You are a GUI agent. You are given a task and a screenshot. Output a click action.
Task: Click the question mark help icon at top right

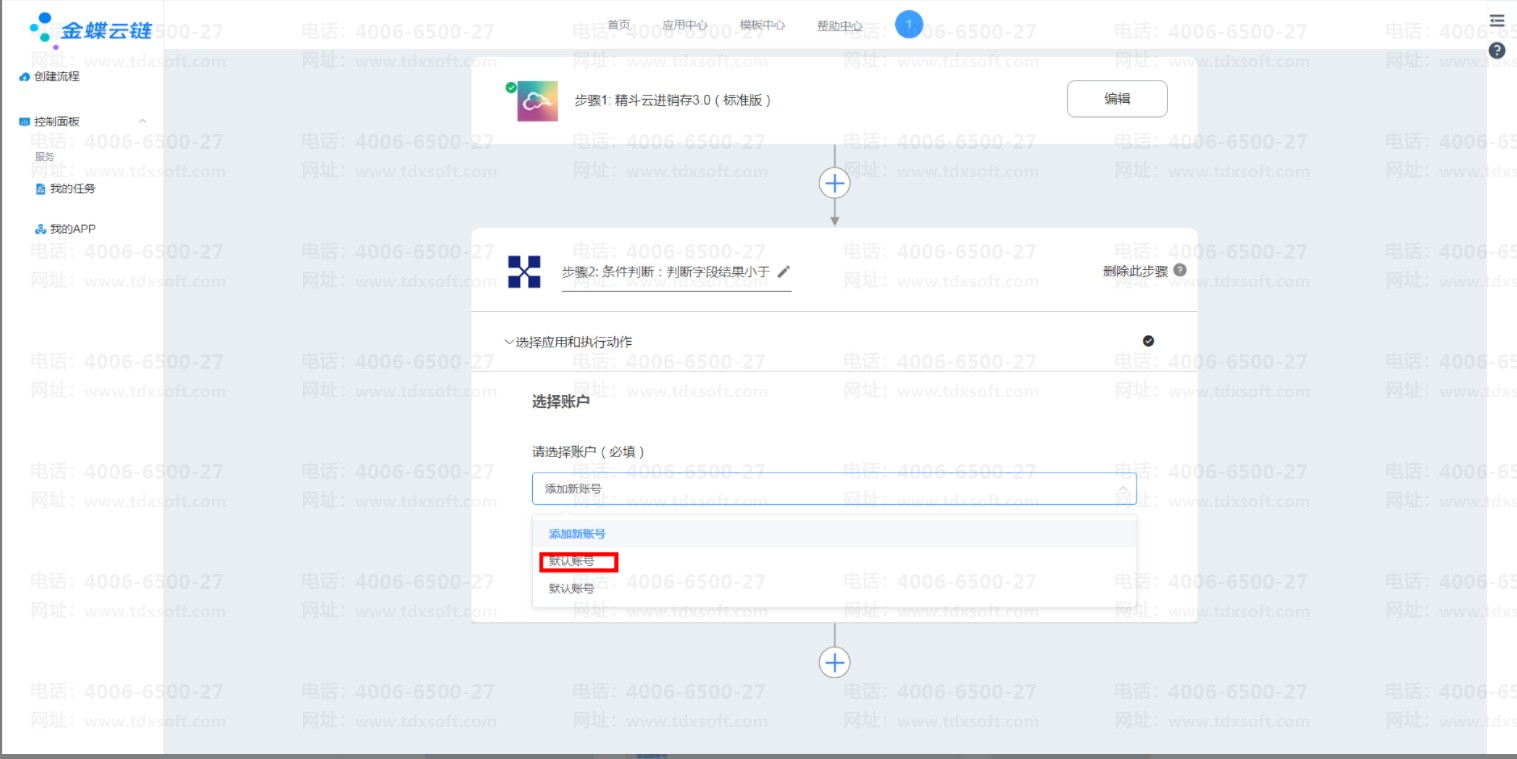[1496, 50]
